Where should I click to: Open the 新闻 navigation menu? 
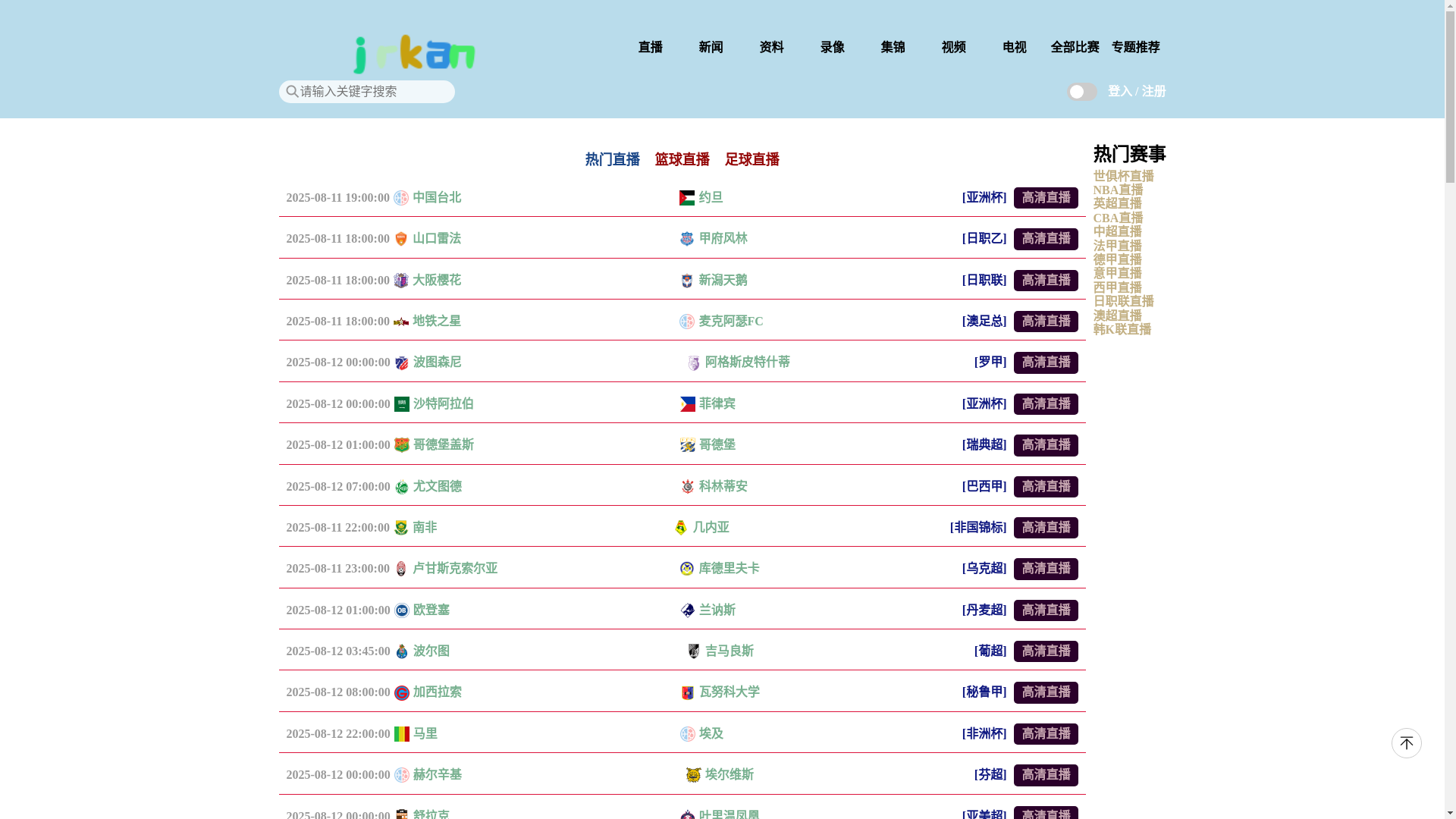711,47
